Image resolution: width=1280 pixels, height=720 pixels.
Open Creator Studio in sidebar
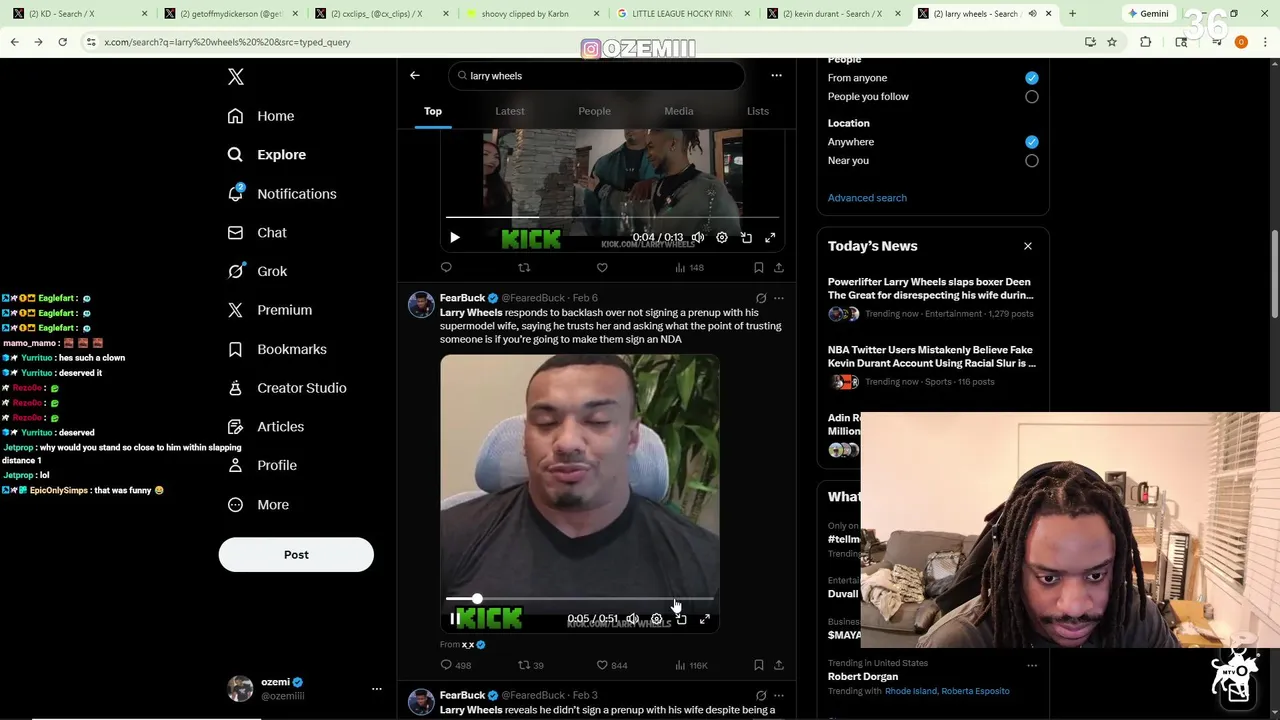pos(287,388)
